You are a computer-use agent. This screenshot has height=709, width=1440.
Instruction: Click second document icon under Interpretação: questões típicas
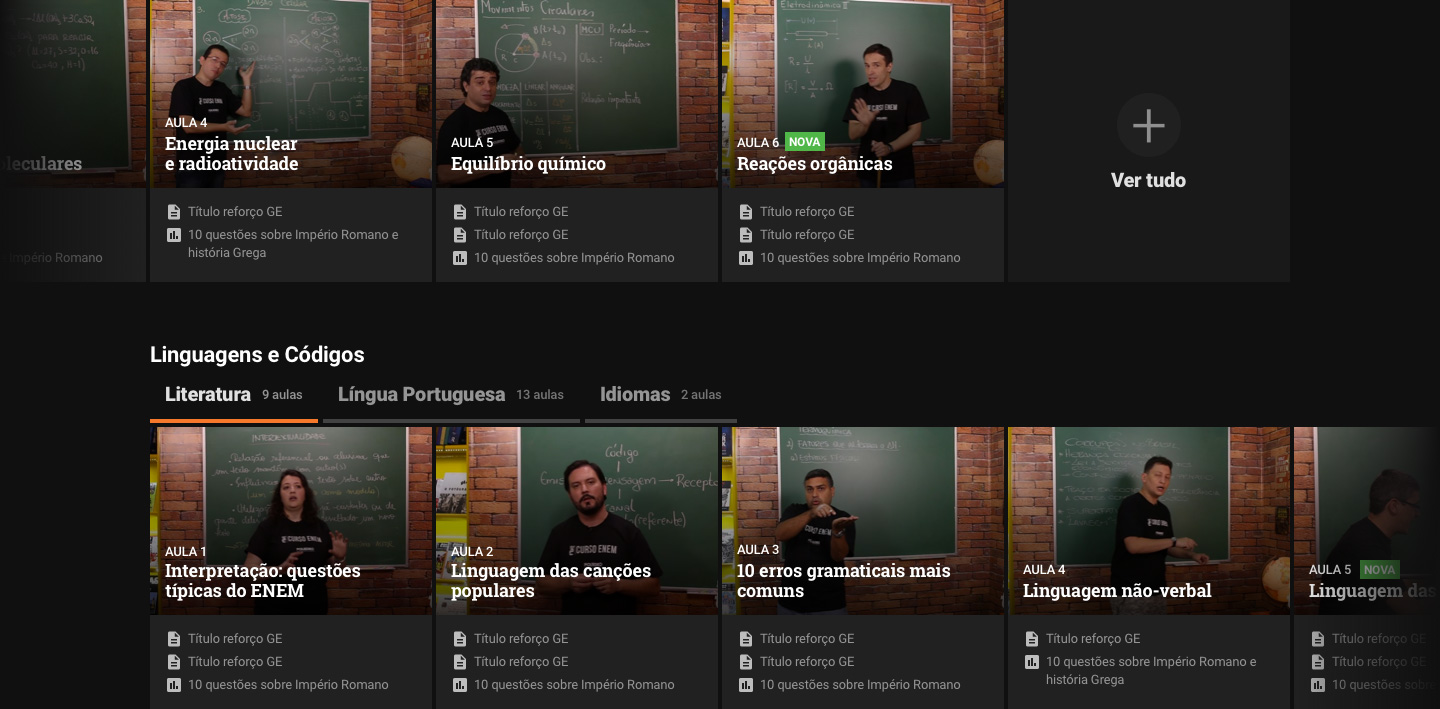(x=174, y=662)
